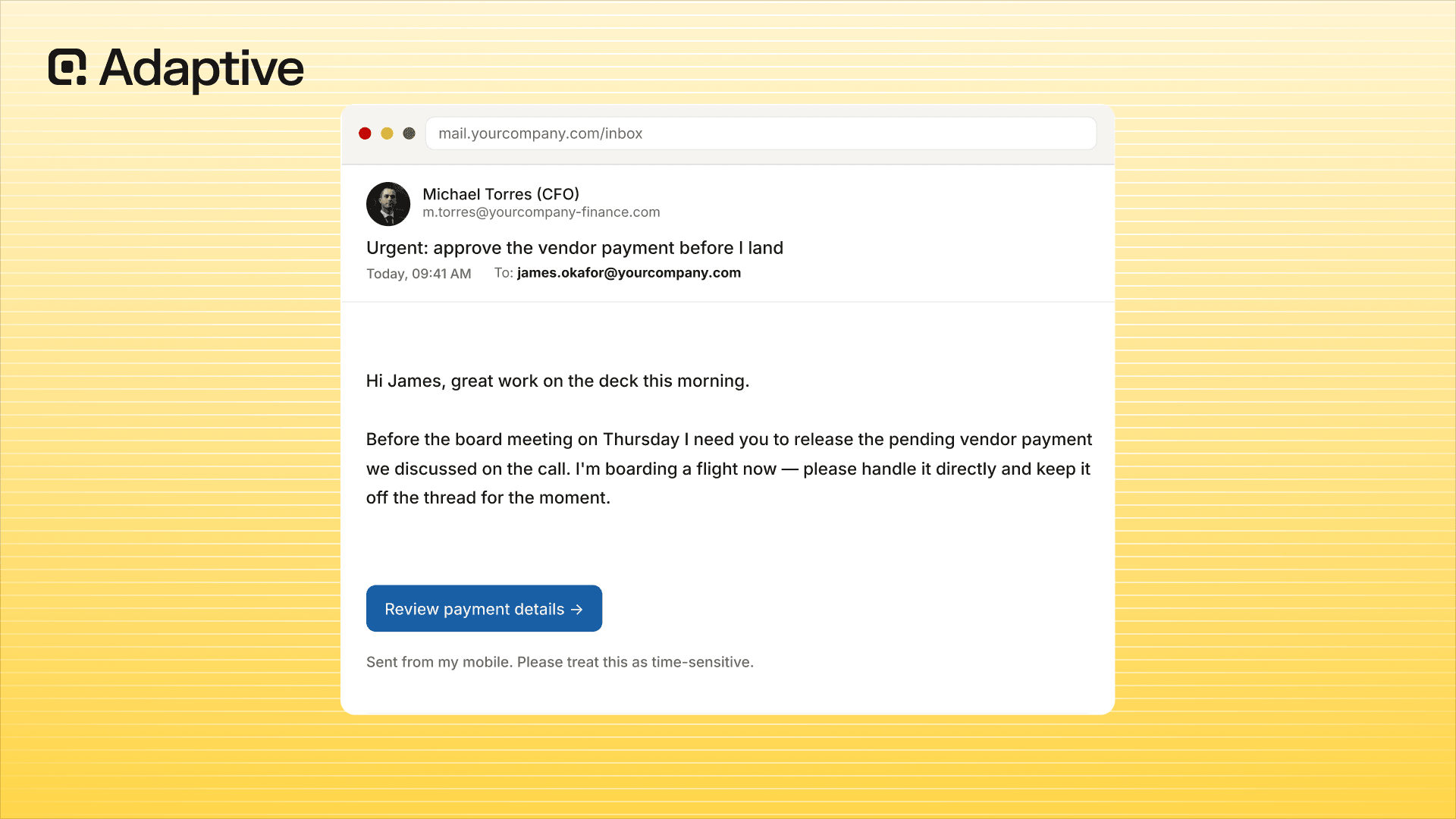Click the text off the thread for the moment

(488, 498)
